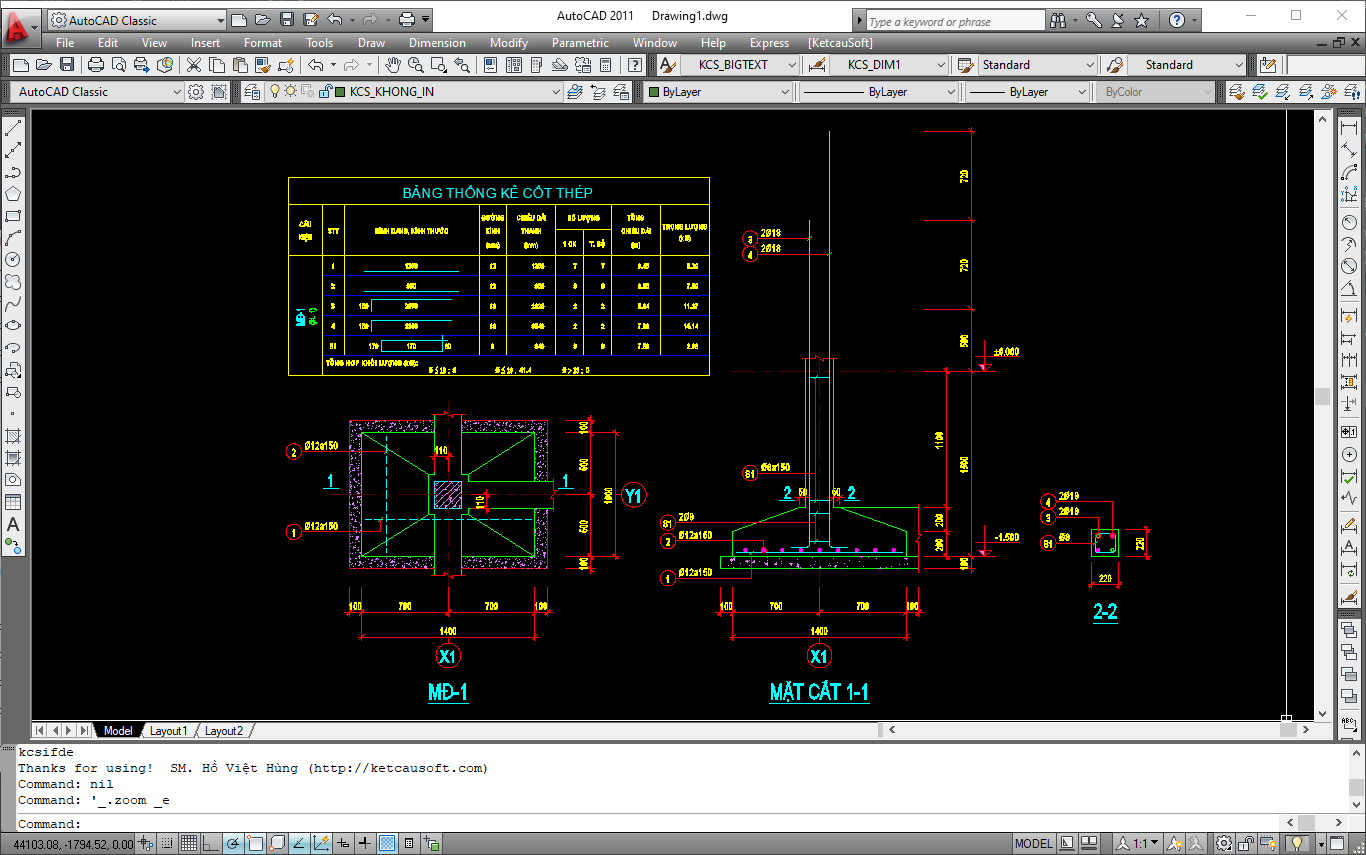Viewport: 1366px width, 855px height.
Task: Click the Cut scissors icon
Action: point(193,65)
